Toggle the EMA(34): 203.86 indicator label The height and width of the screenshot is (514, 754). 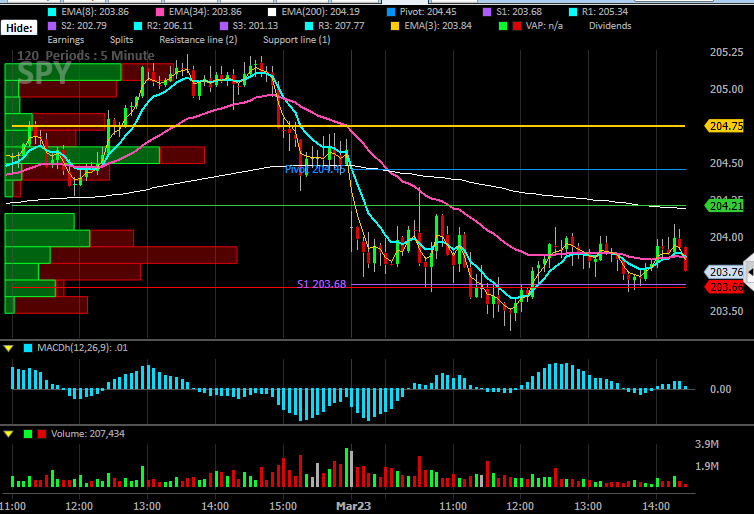tap(205, 12)
